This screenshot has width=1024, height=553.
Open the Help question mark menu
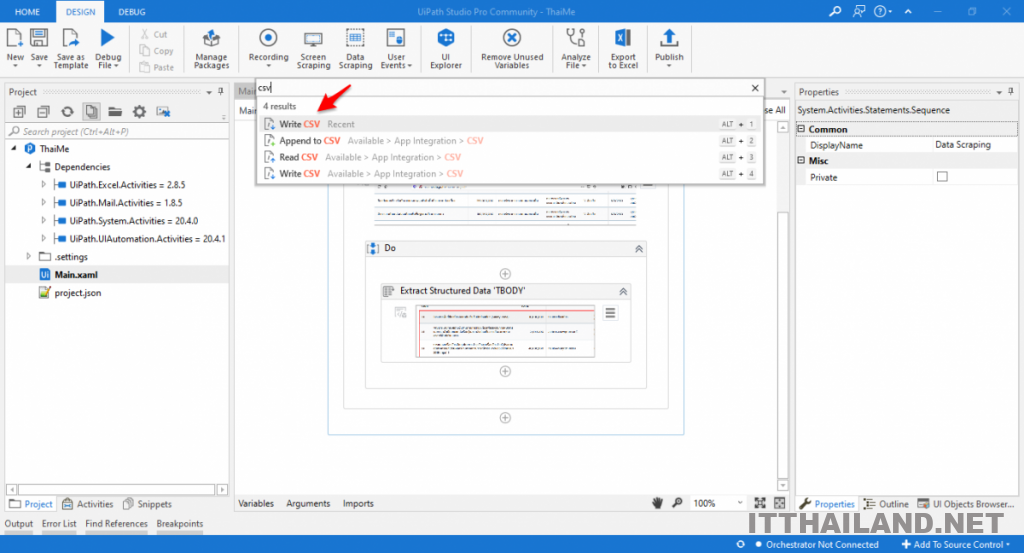(x=882, y=11)
